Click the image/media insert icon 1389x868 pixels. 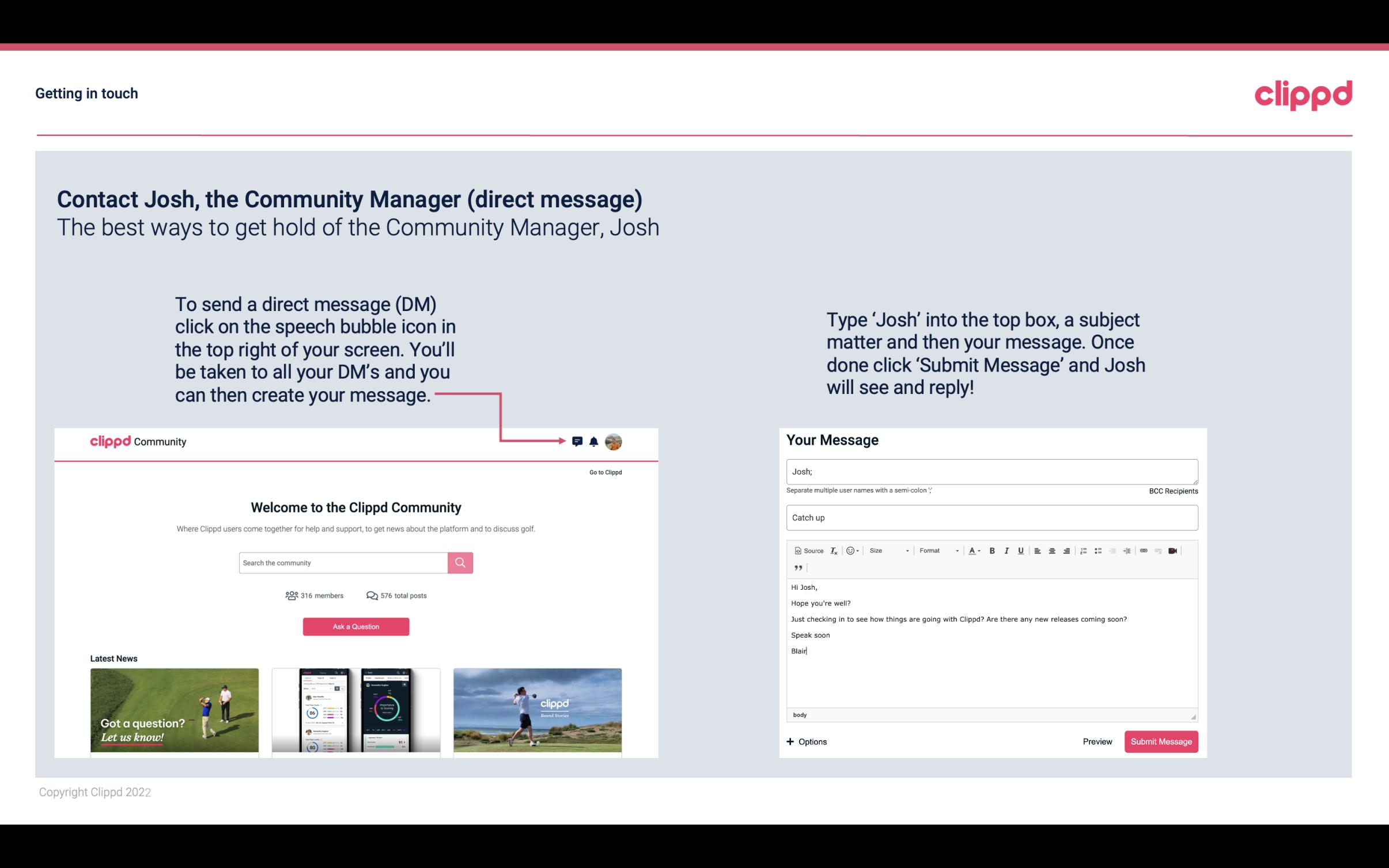[1175, 551]
